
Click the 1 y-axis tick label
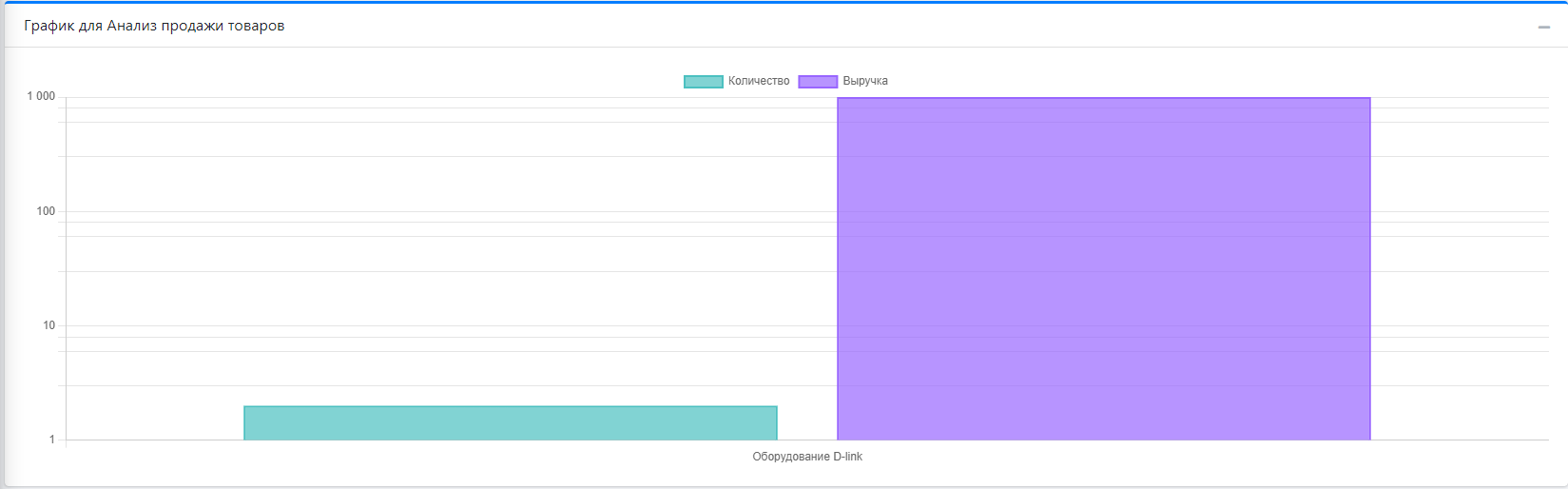(52, 440)
